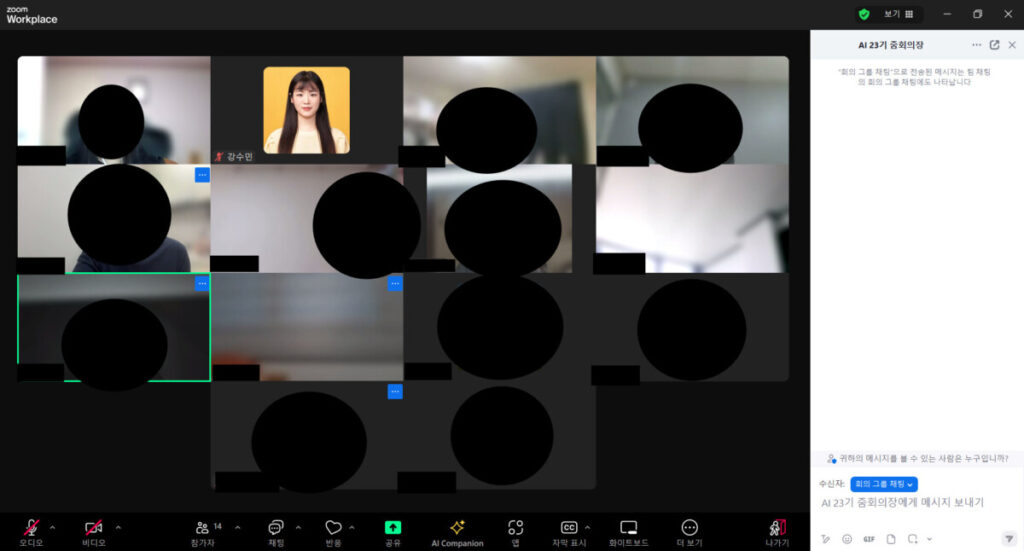Open the 참가자 participants panel
This screenshot has width=1024, height=551.
click(x=202, y=528)
